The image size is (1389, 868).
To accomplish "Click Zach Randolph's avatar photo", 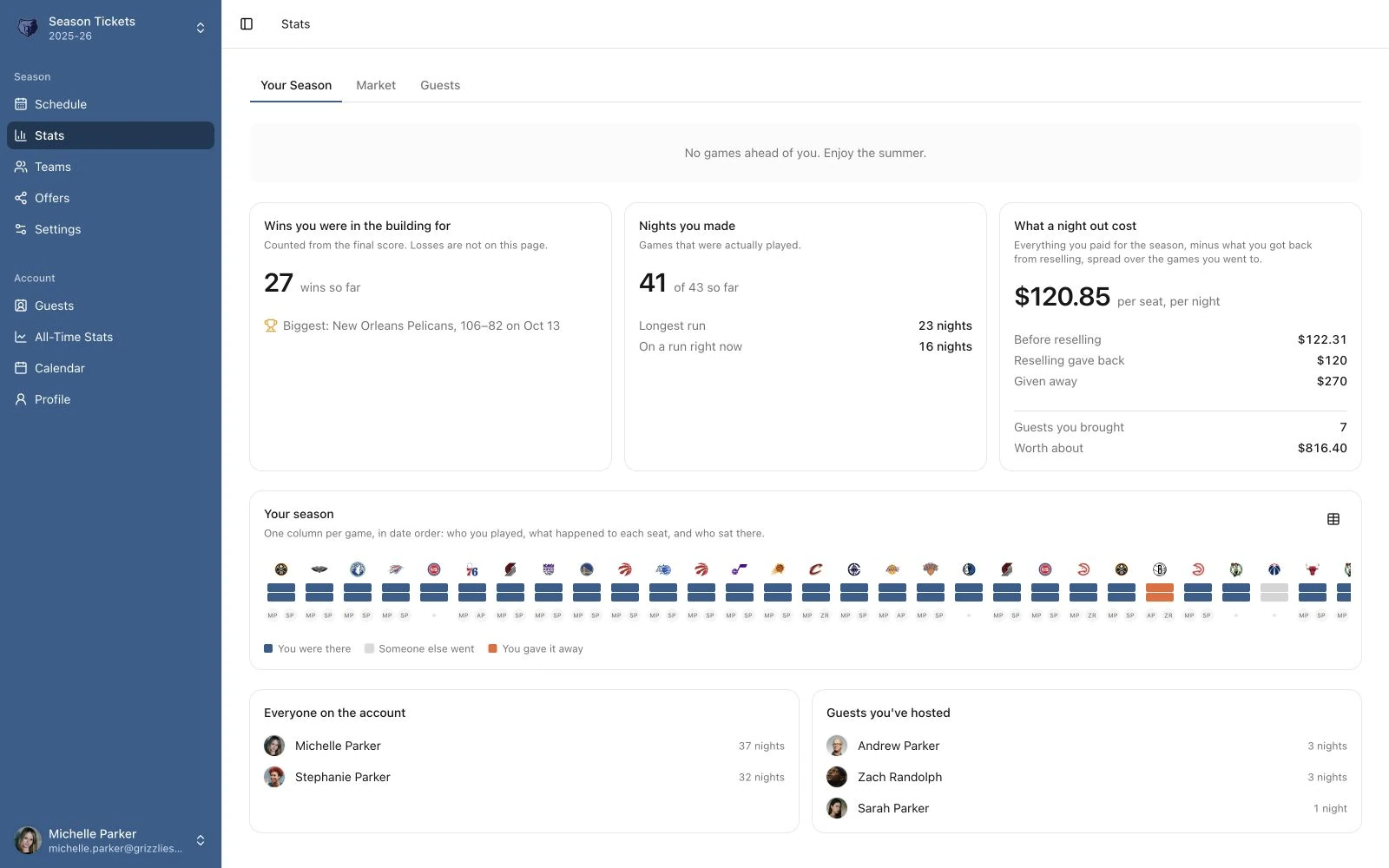I will 837,777.
